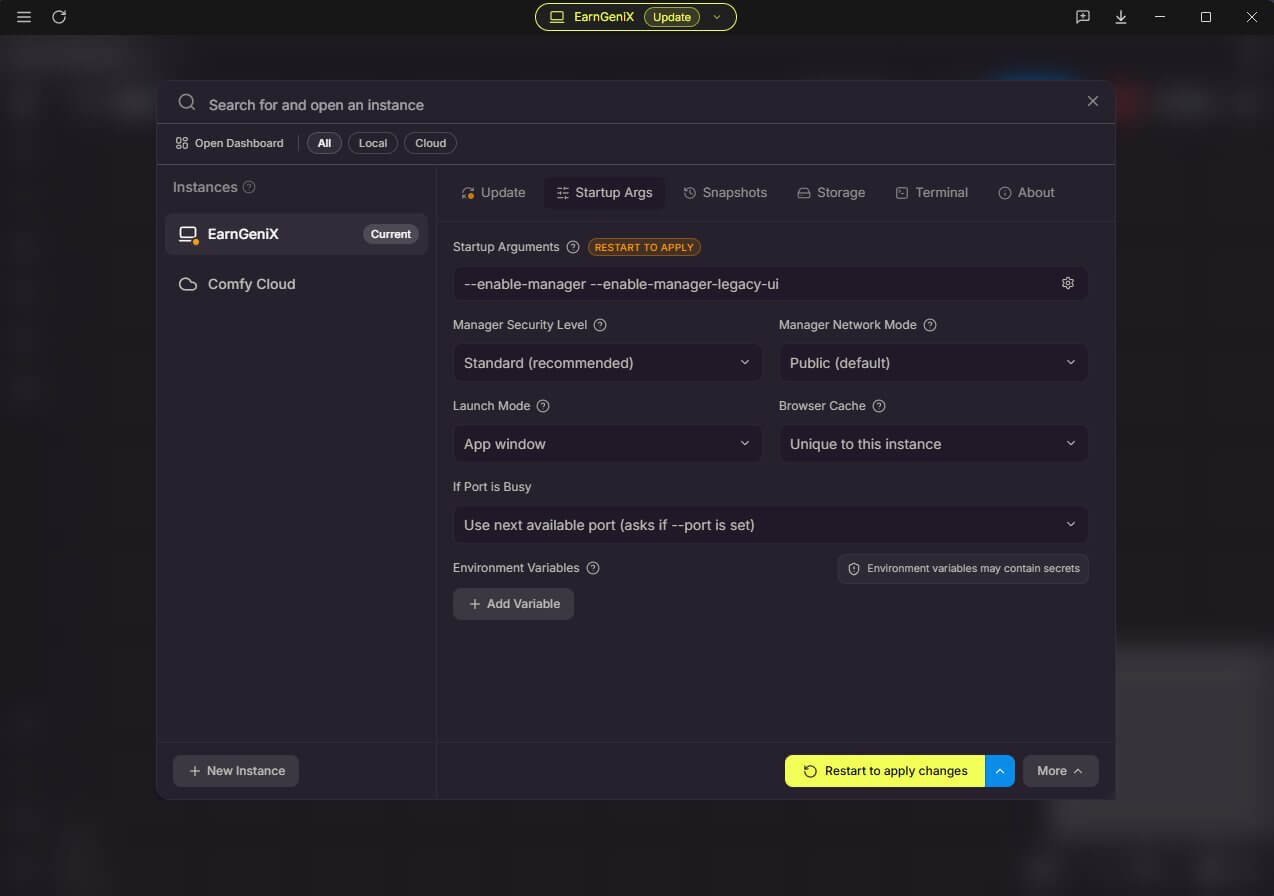Click the Environment Variables help icon

(x=593, y=568)
